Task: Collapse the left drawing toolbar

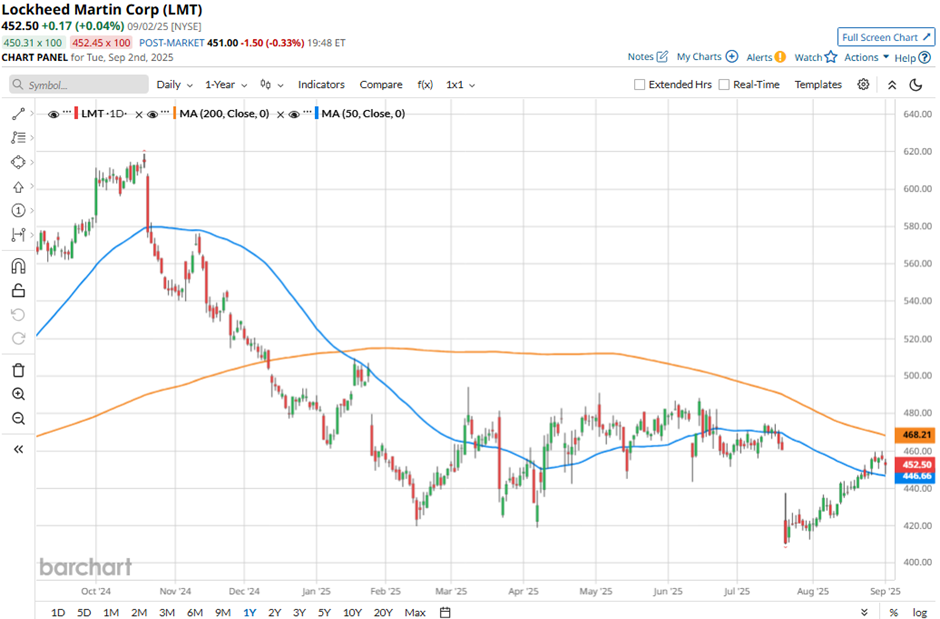Action: (18, 449)
